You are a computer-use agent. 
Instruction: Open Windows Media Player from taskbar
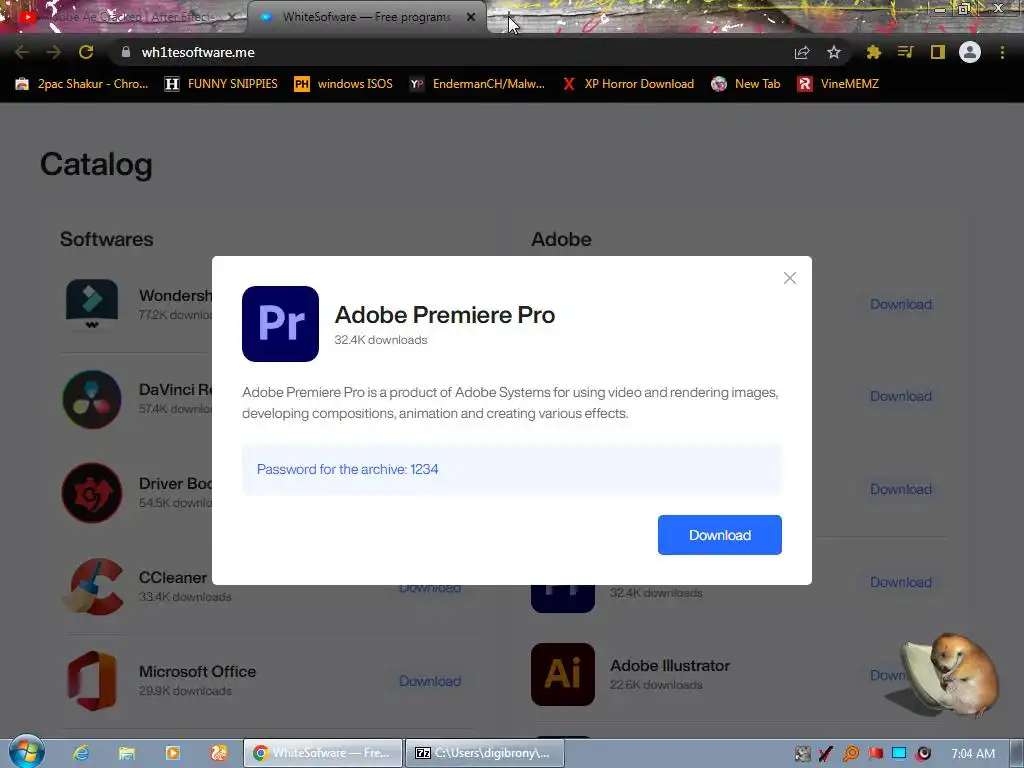pyautogui.click(x=172, y=753)
